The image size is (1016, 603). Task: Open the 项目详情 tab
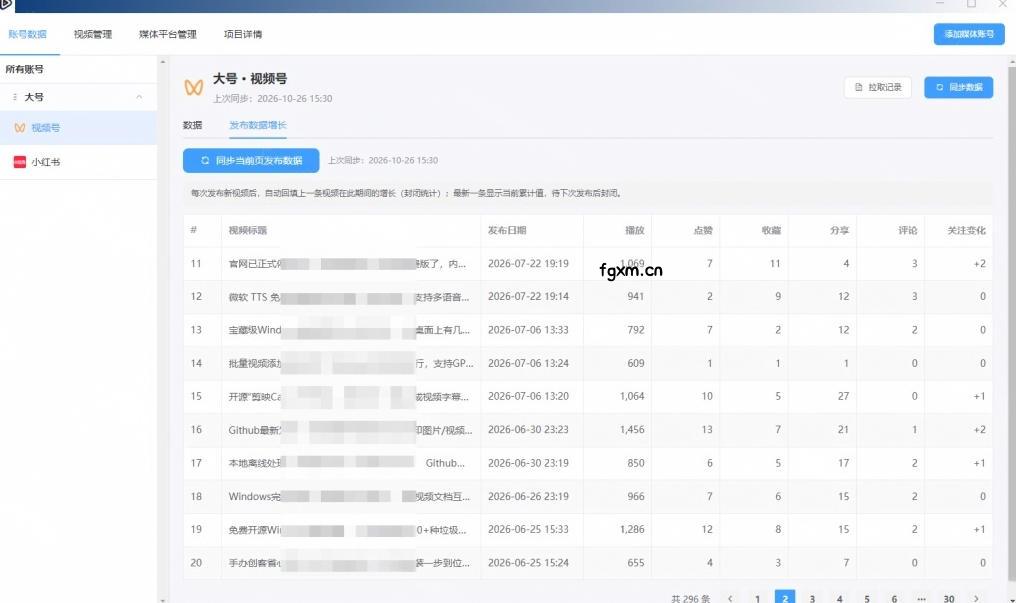[x=243, y=34]
